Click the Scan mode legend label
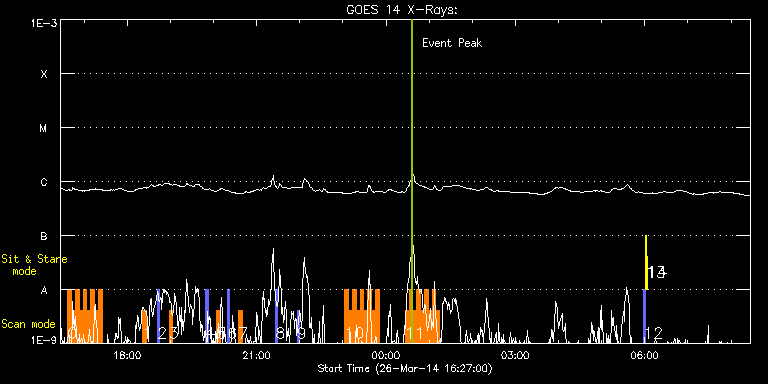768x384 pixels. click(x=28, y=324)
